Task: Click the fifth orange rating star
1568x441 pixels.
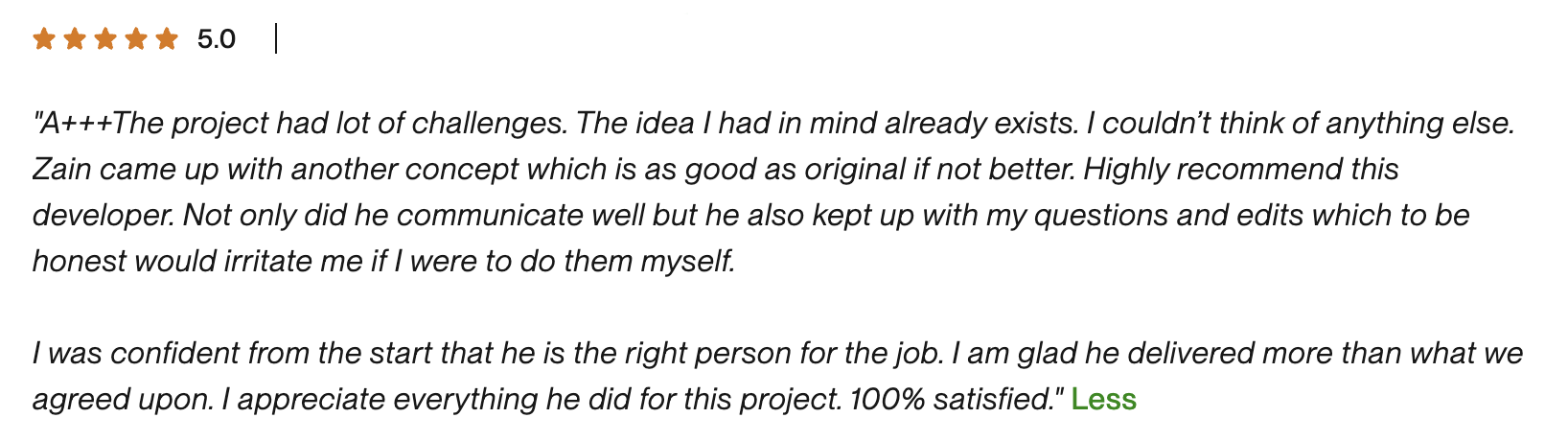Action: pos(167,39)
